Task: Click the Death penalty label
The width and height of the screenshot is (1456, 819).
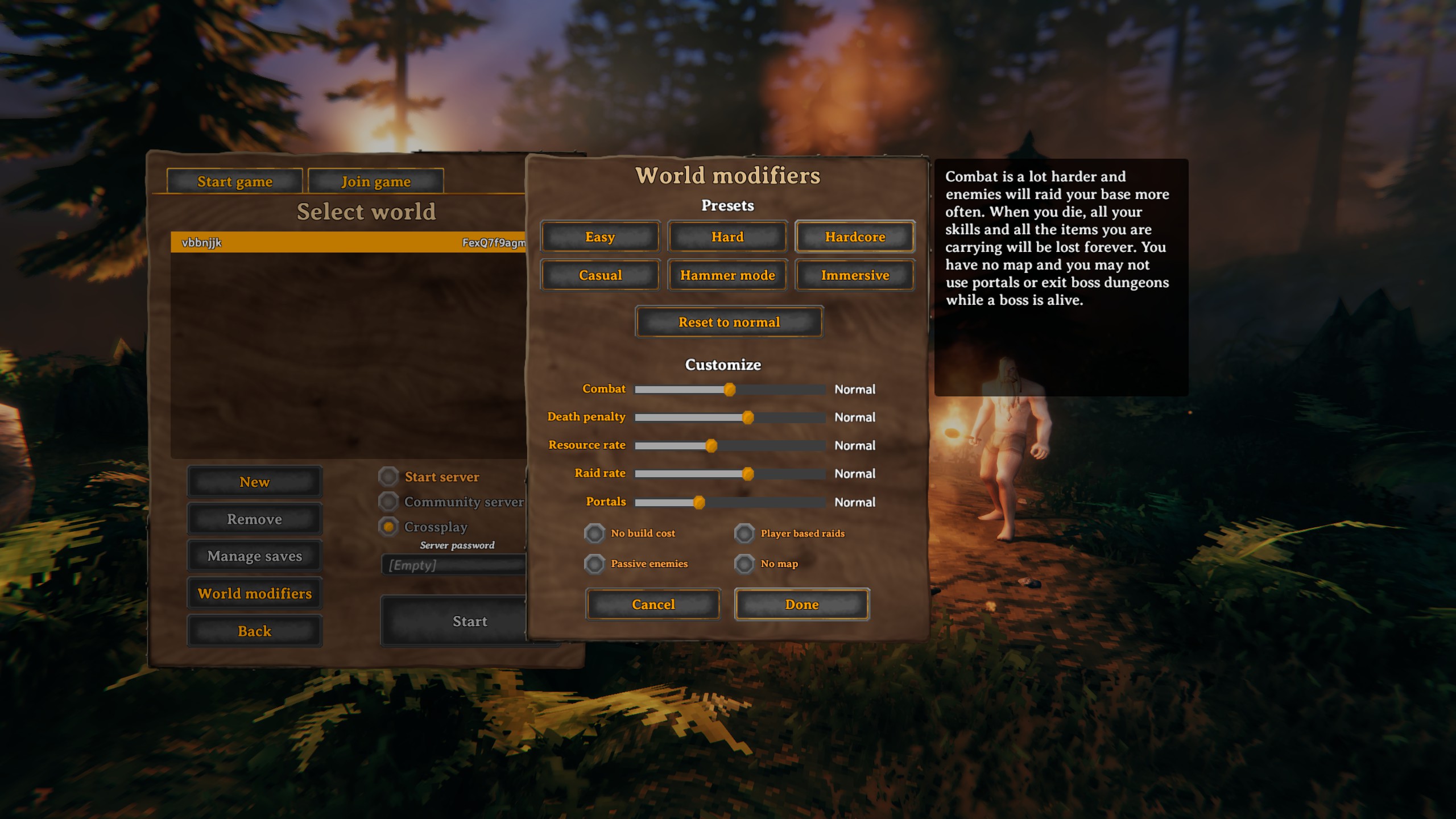Action: click(x=586, y=417)
